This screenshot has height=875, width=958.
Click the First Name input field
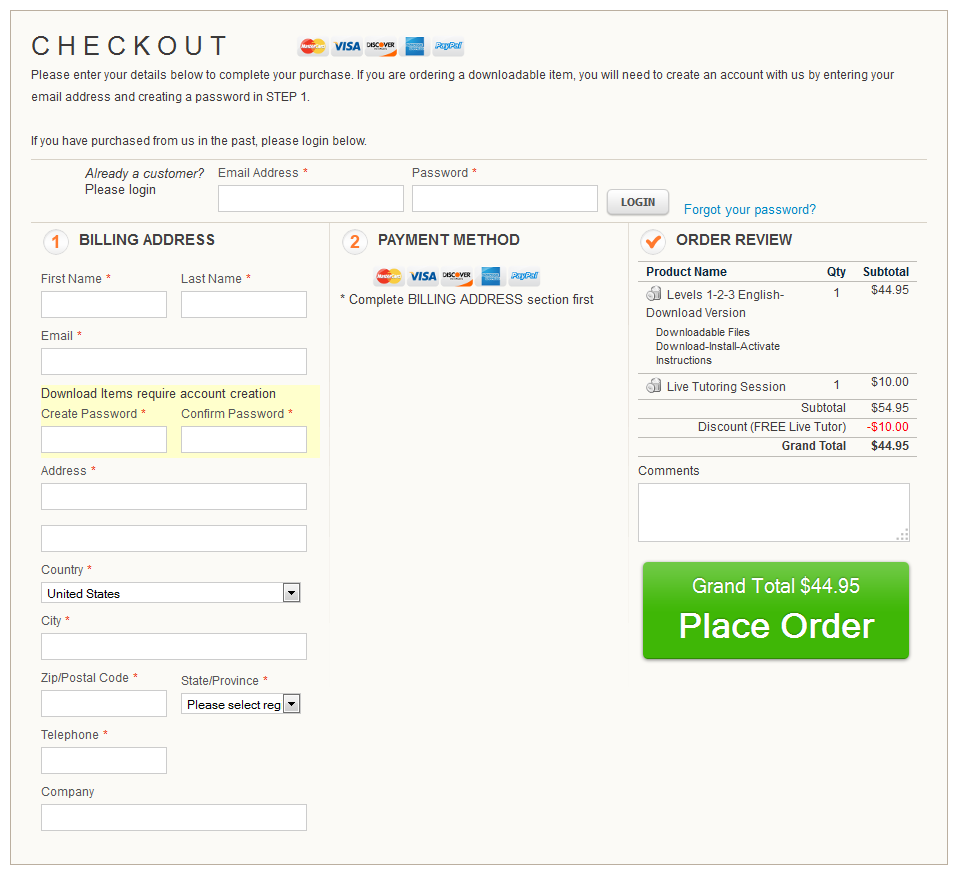[x=104, y=304]
